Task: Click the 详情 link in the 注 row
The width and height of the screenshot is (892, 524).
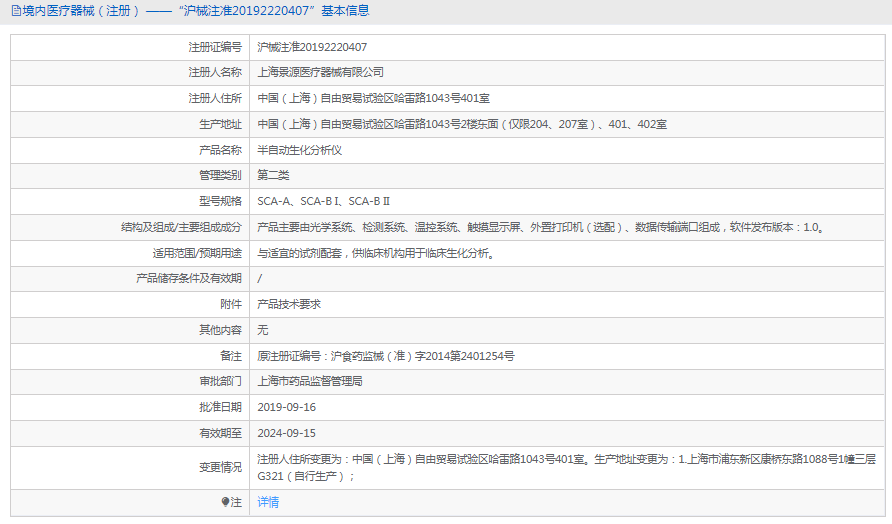Action: [268, 502]
